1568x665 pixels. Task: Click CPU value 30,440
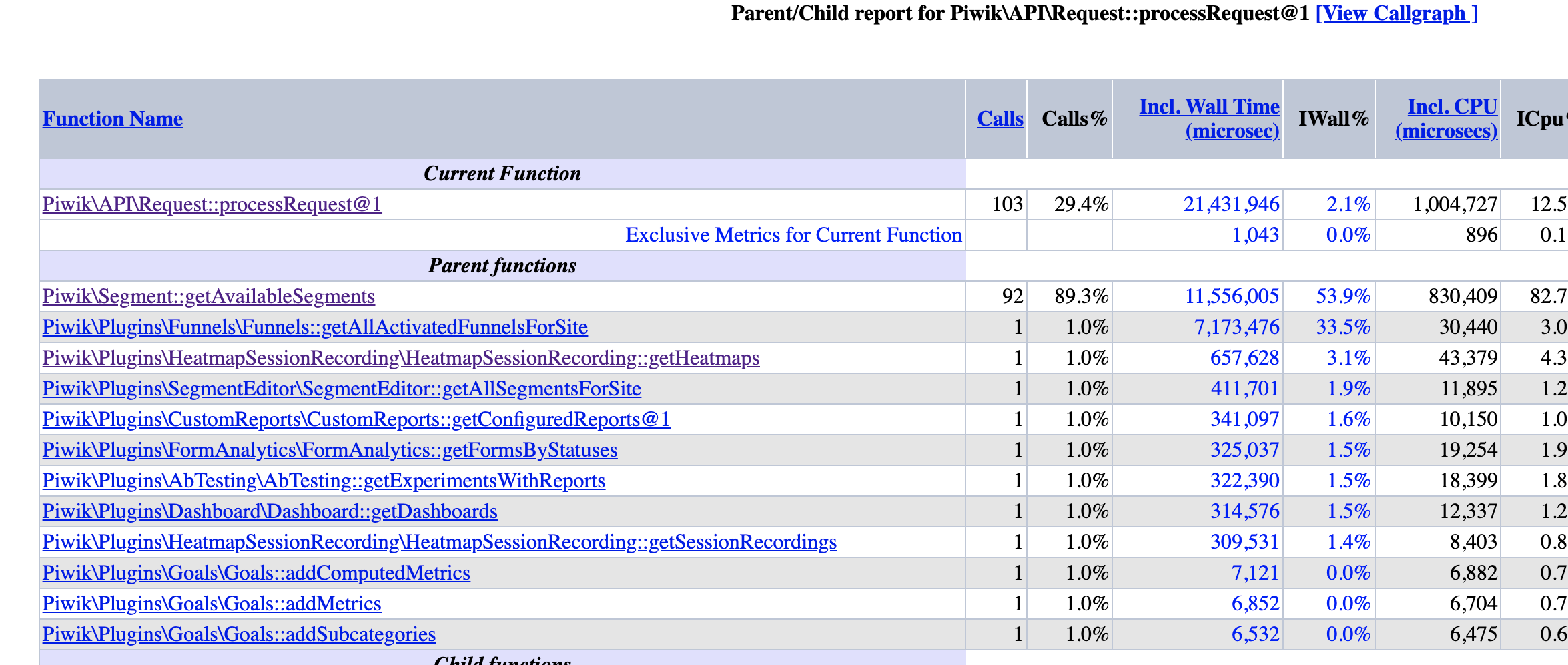(x=1469, y=327)
